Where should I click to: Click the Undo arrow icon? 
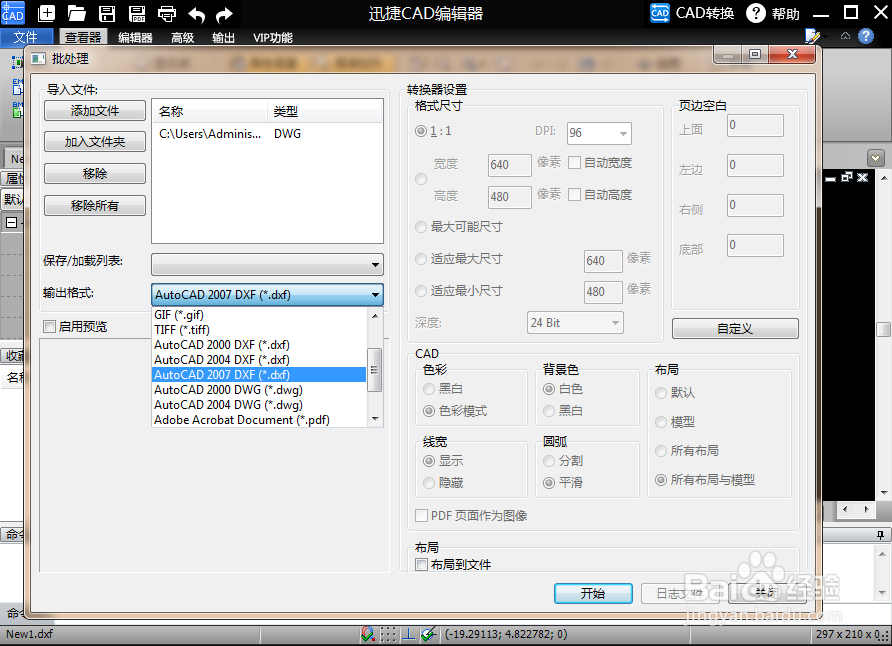(196, 14)
